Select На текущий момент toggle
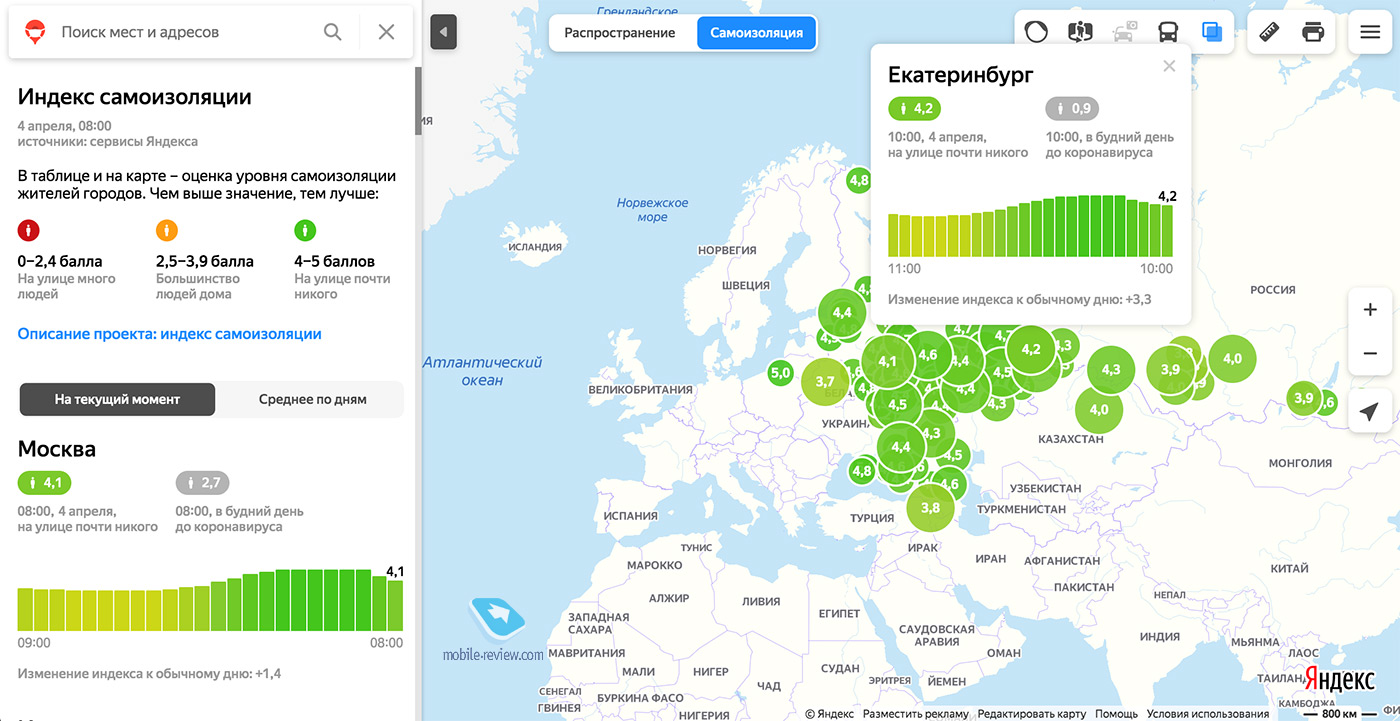Screen dimensions: 1400x721 (x=117, y=399)
